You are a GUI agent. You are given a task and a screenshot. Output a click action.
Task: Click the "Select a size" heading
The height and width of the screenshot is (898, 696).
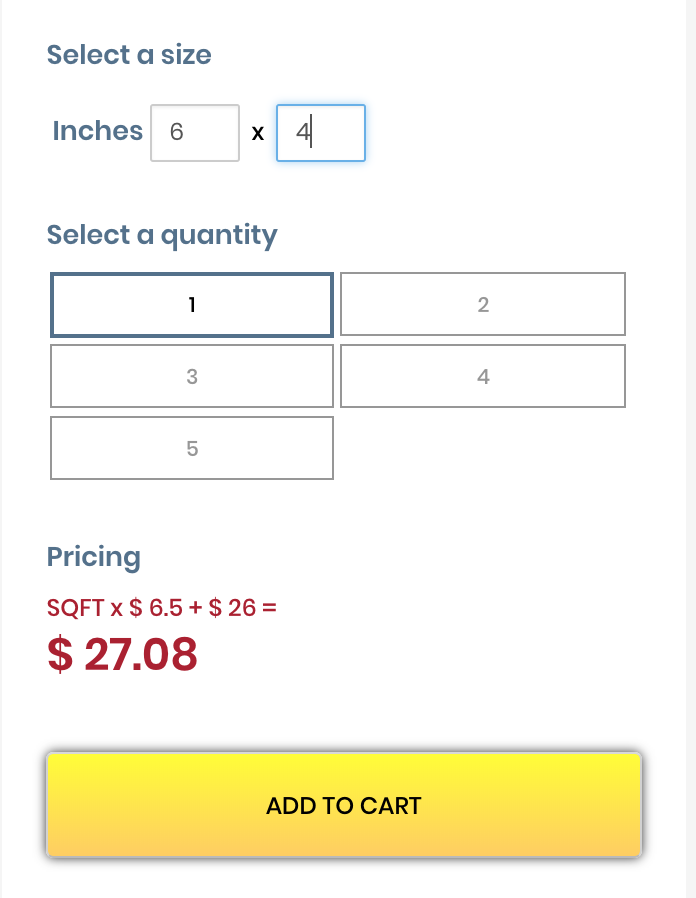tap(129, 54)
